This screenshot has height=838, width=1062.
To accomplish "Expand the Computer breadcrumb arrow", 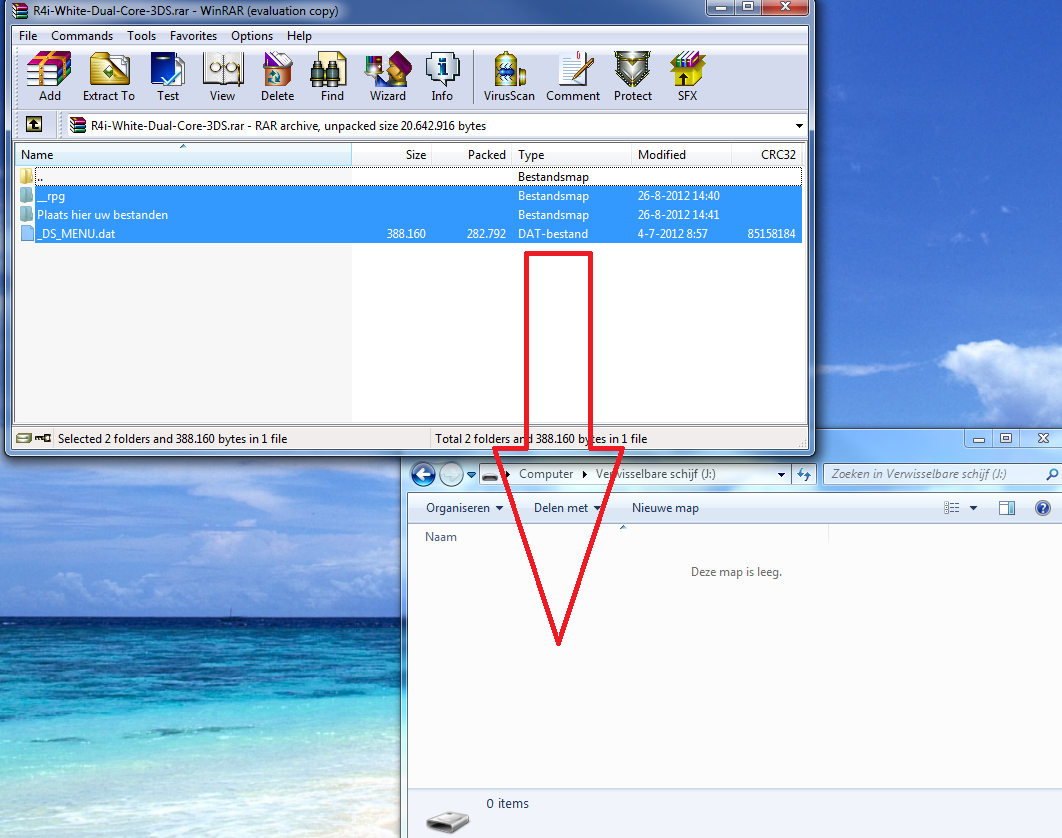I will 585,474.
